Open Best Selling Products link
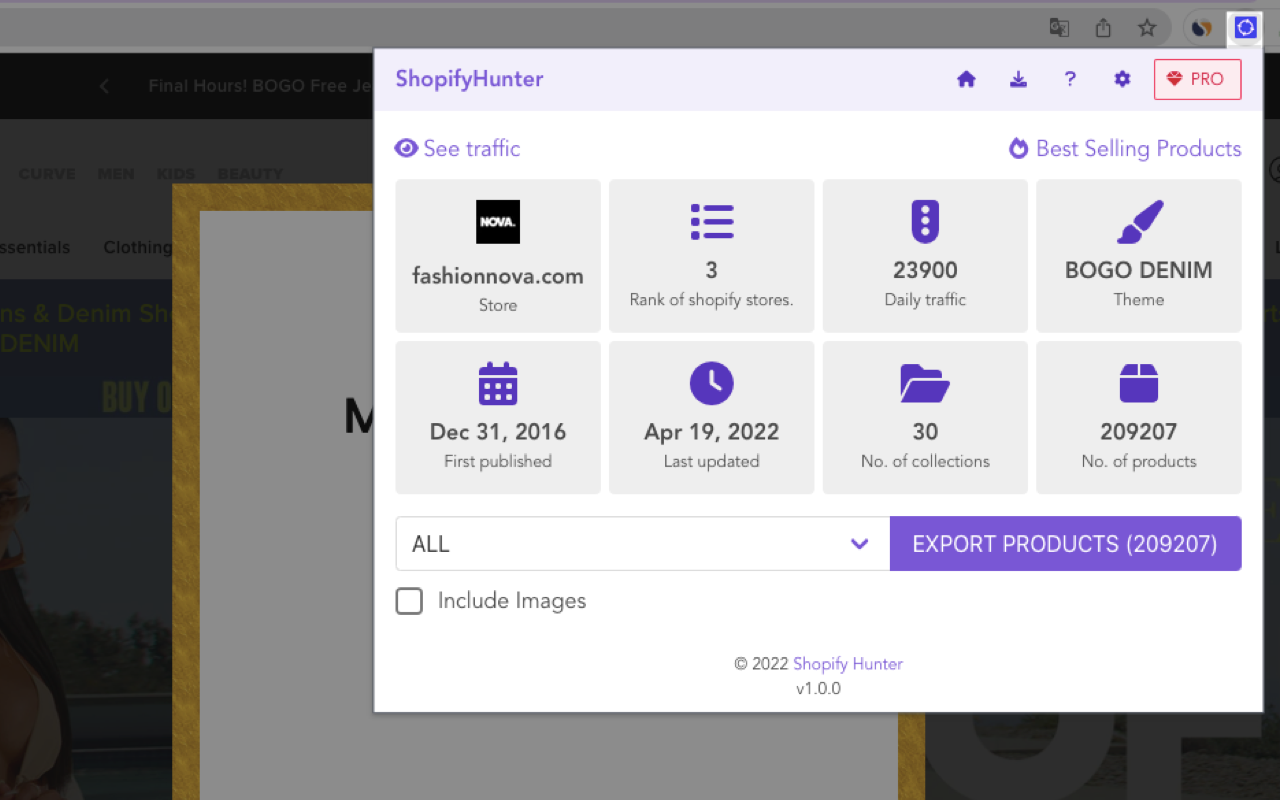Screen dimensions: 1280x800 click(1125, 149)
